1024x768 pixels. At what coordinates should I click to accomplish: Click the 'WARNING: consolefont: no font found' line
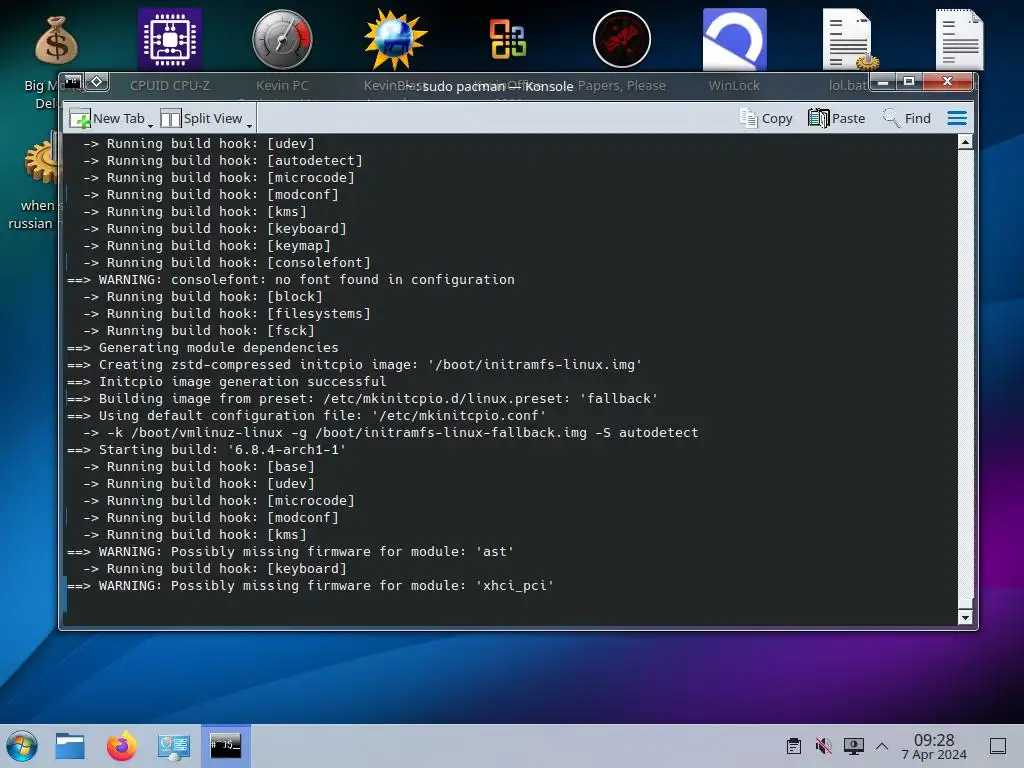point(291,280)
